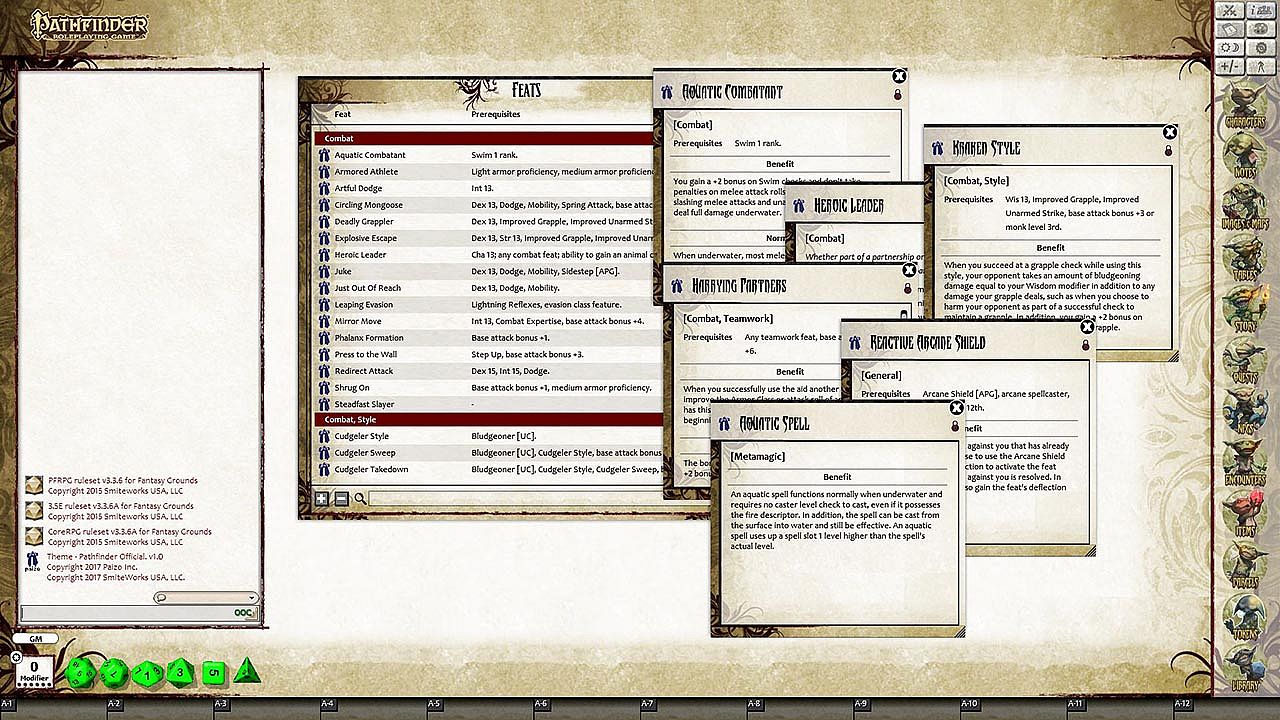Expand all groups in Feats list

[x=322, y=498]
